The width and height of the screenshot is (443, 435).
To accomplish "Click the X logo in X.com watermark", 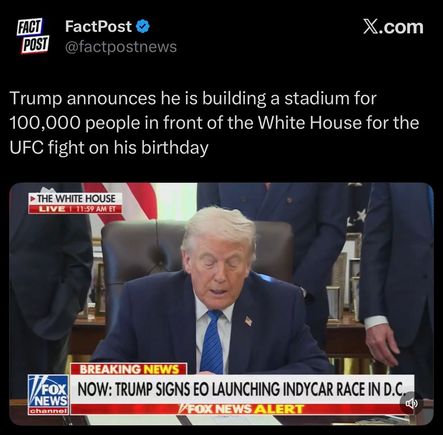I will click(x=370, y=27).
